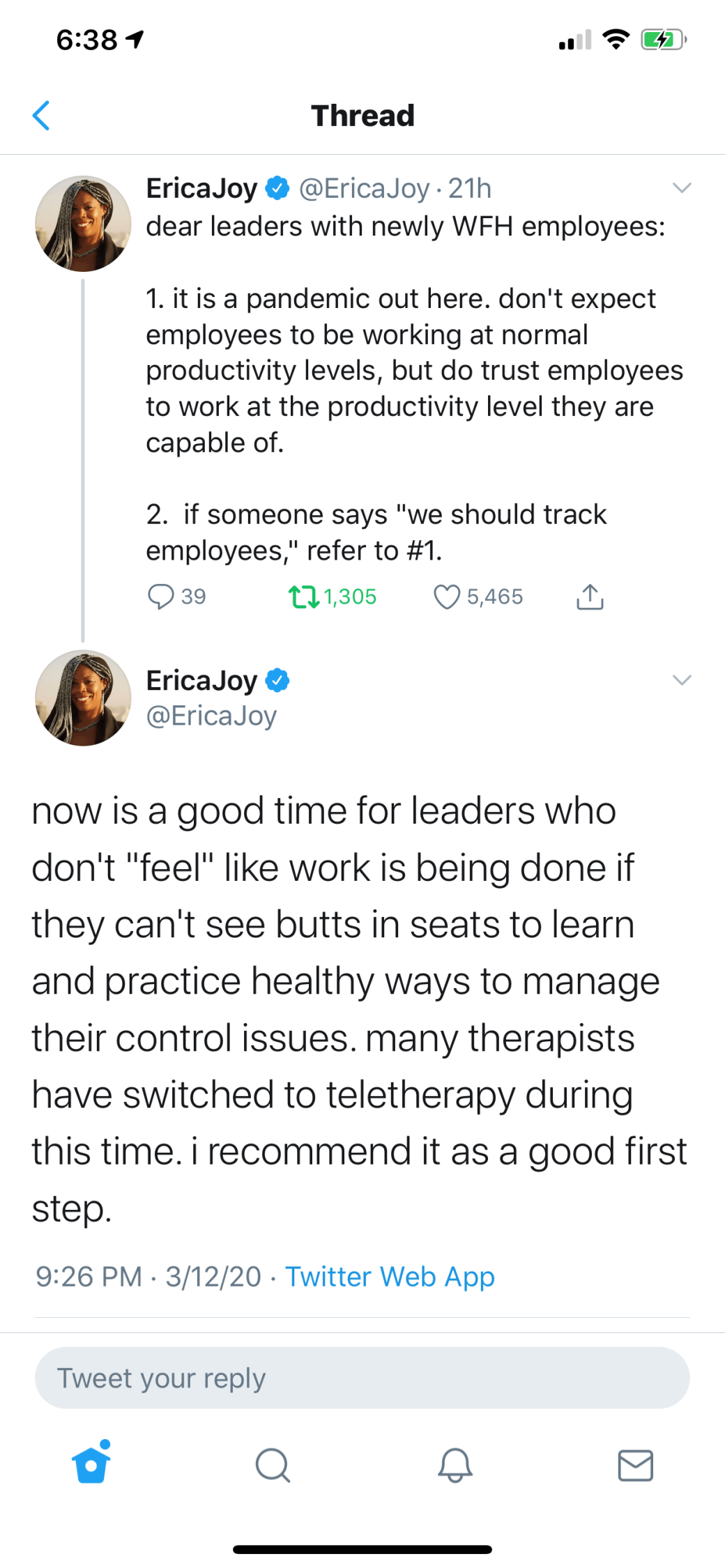Open the Search tab magnifier icon
This screenshot has height=1568, width=725.
(273, 1464)
